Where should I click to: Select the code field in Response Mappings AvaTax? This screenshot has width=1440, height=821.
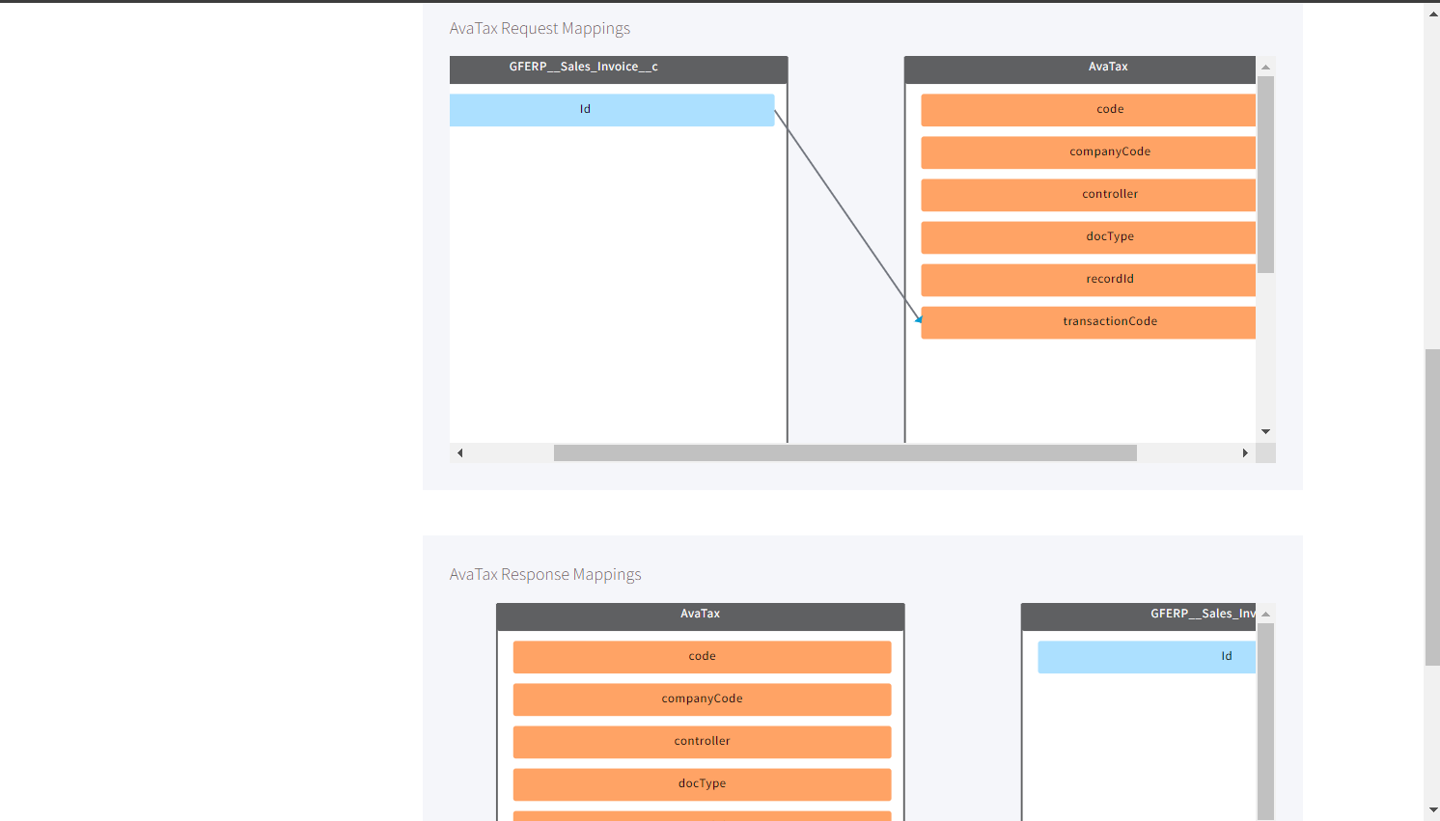click(702, 657)
